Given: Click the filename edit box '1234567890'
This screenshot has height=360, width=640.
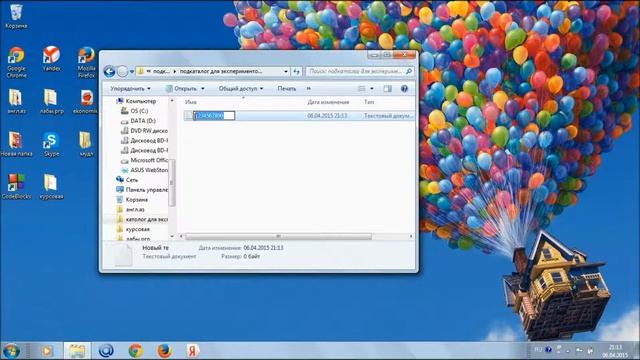Looking at the screenshot, I should pyautogui.click(x=214, y=116).
